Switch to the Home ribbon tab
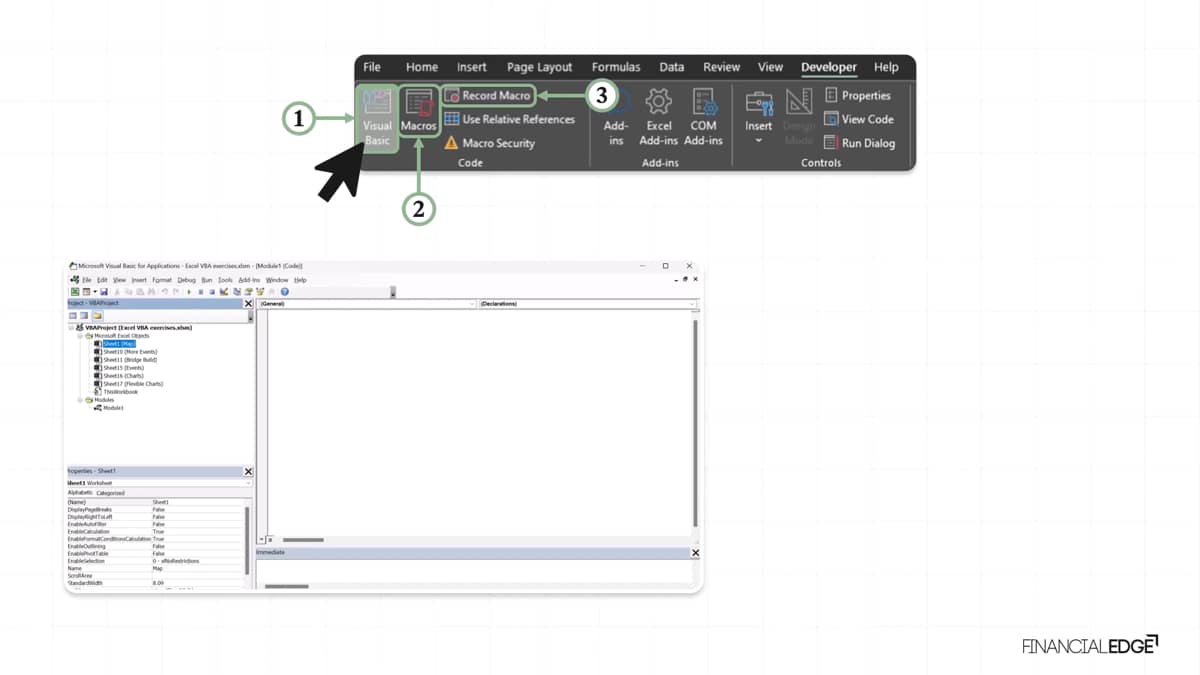Screen dimensions: 1200x675 421,67
